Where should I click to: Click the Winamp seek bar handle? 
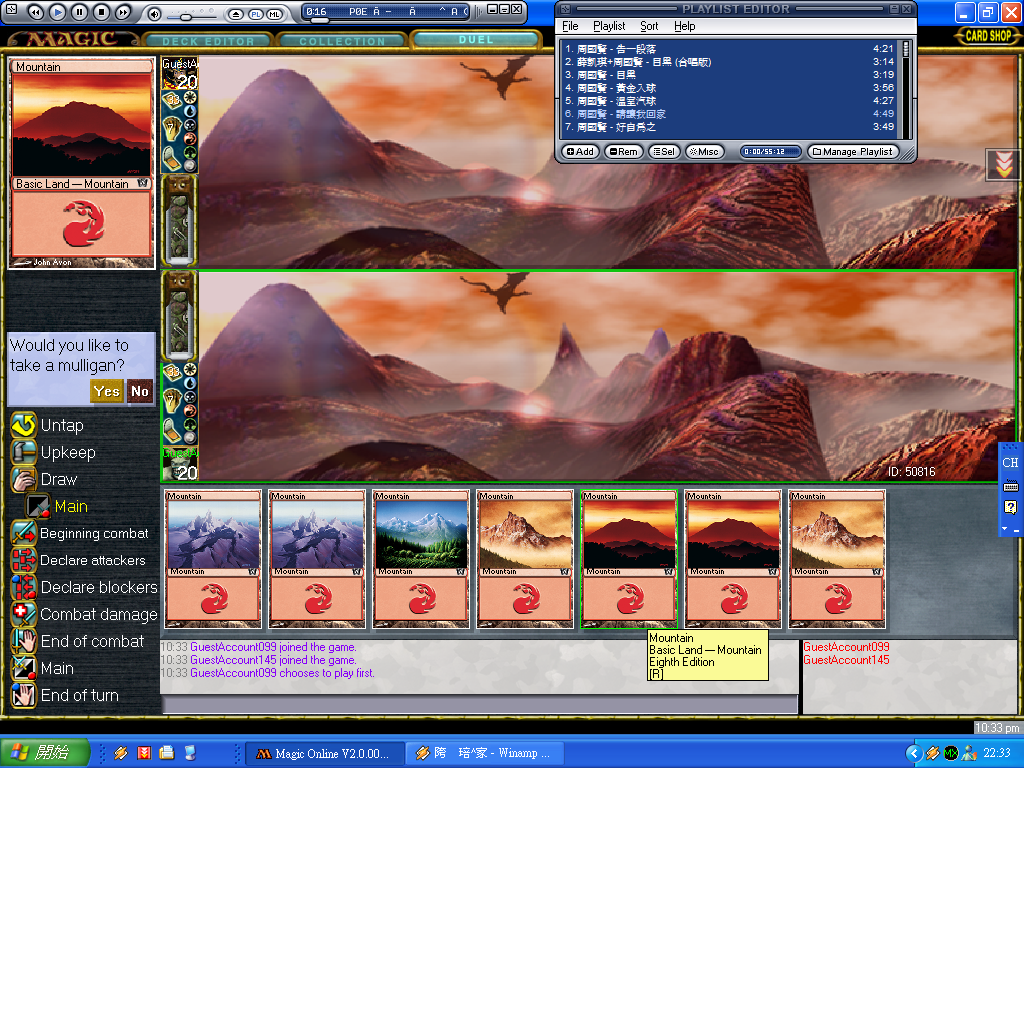click(319, 20)
